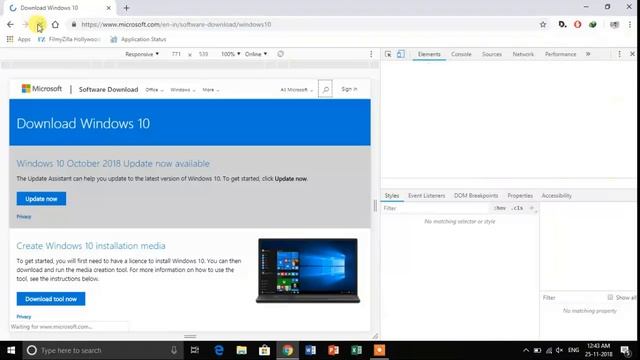Screen dimensions: 640x360
Task: Click Download tool now button
Action: click(51, 299)
